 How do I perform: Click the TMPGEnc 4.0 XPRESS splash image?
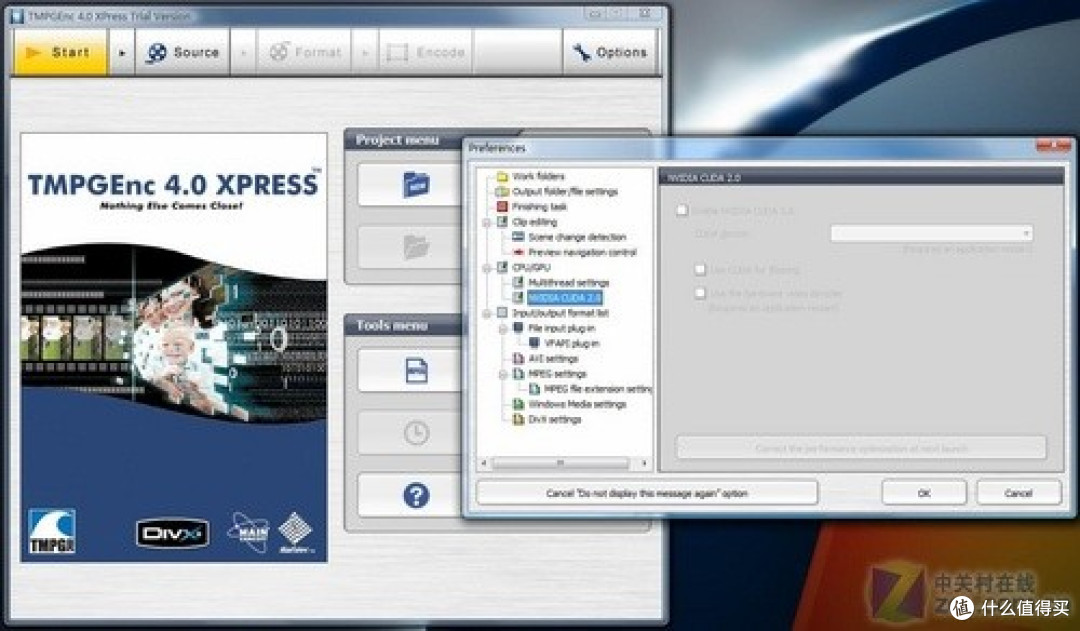pyautogui.click(x=174, y=347)
